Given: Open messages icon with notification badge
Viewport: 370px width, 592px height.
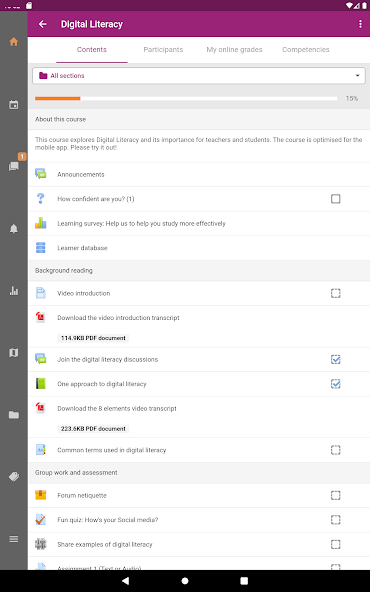Looking at the screenshot, I should [x=14, y=166].
